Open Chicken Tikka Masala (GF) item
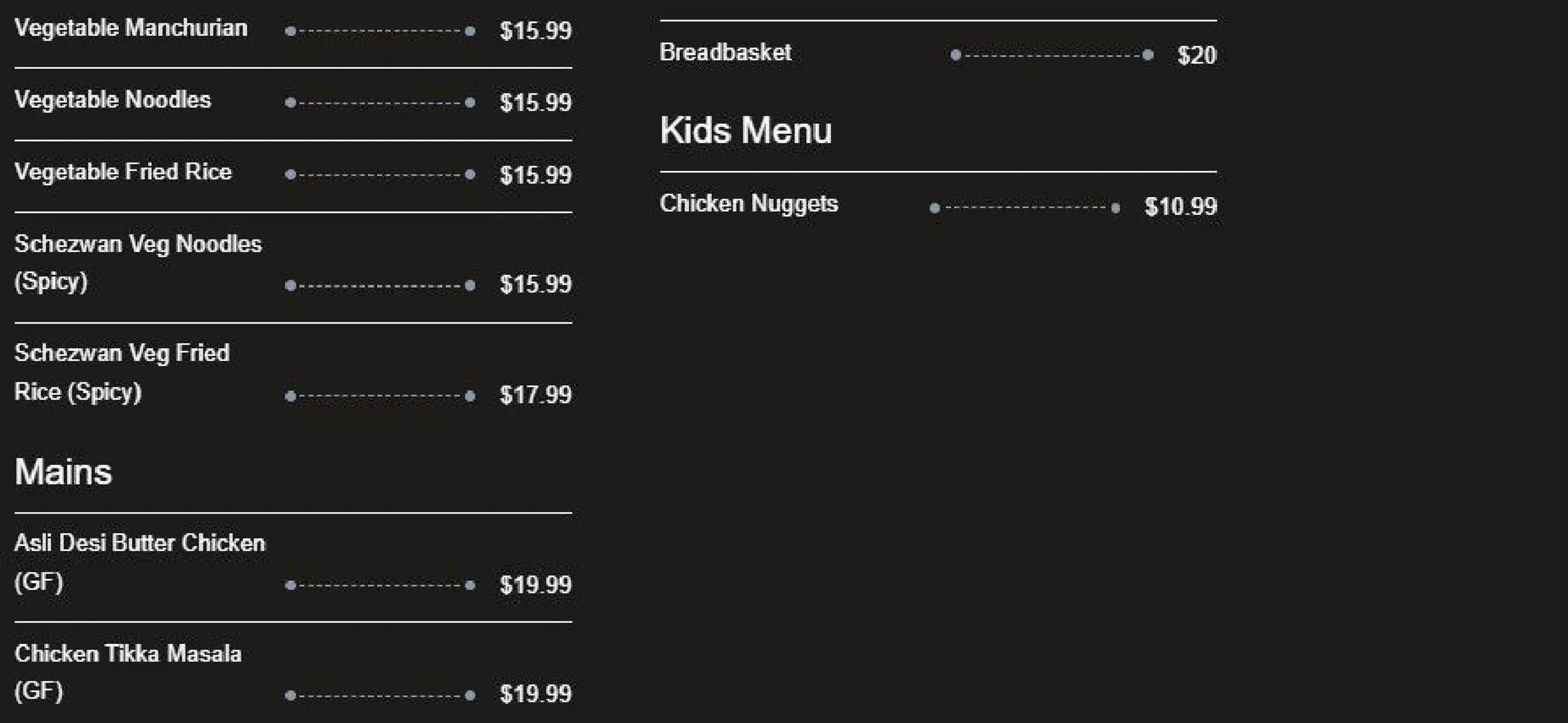This screenshot has height=723, width=1568. coord(128,672)
